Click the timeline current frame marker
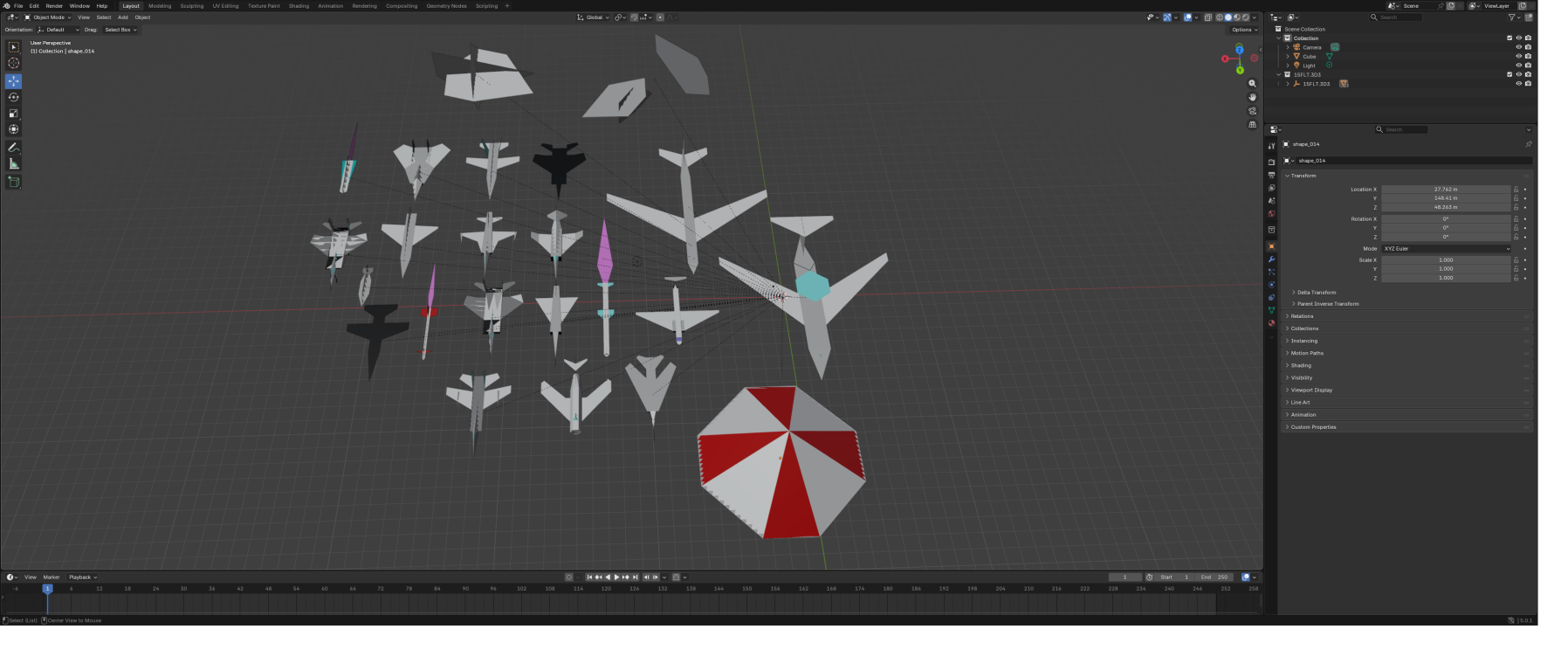 [48, 589]
